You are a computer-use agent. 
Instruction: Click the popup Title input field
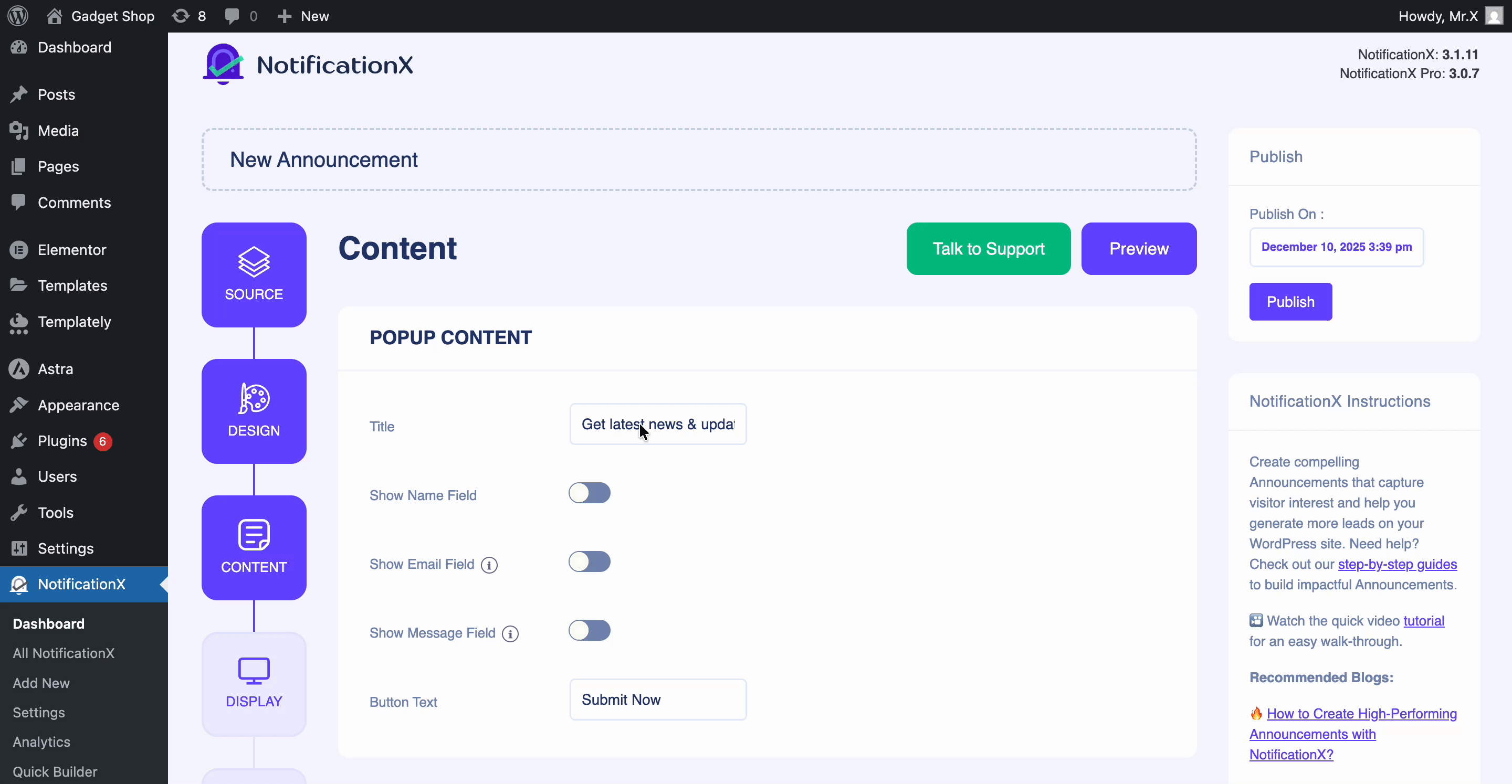pyautogui.click(x=657, y=423)
